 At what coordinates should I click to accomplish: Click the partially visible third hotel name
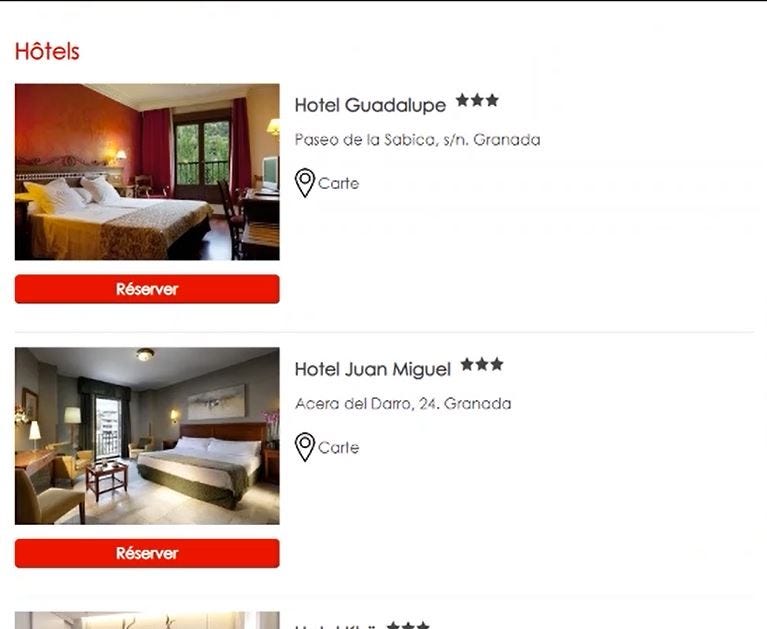336,626
